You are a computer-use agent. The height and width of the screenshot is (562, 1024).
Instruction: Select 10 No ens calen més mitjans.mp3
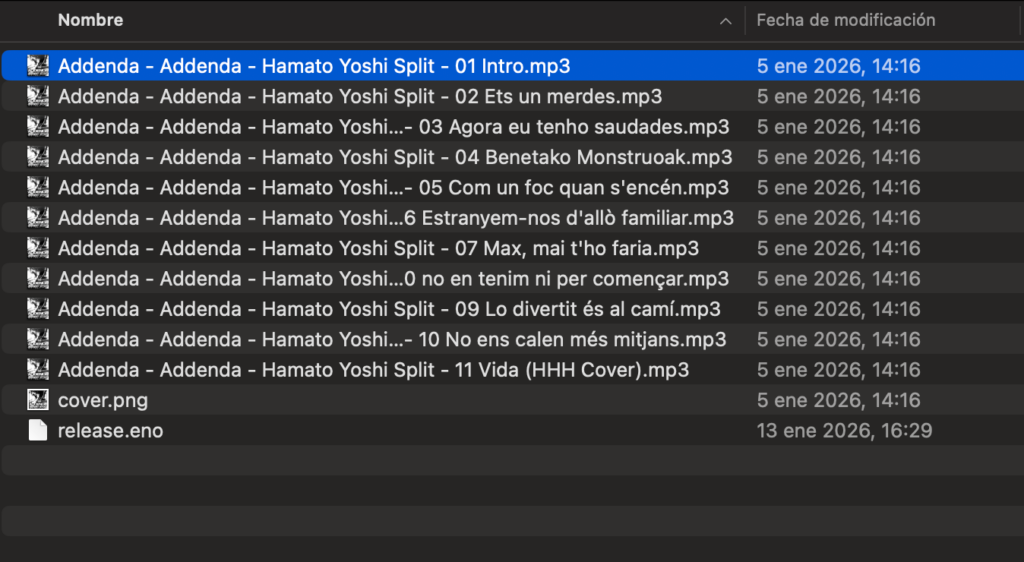pyautogui.click(x=392, y=340)
